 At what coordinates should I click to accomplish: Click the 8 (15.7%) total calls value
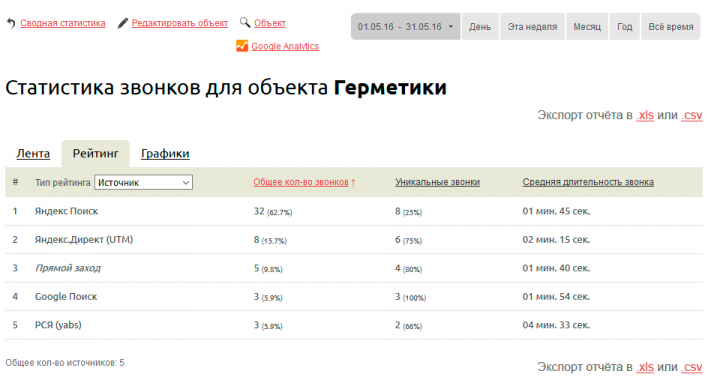click(270, 240)
